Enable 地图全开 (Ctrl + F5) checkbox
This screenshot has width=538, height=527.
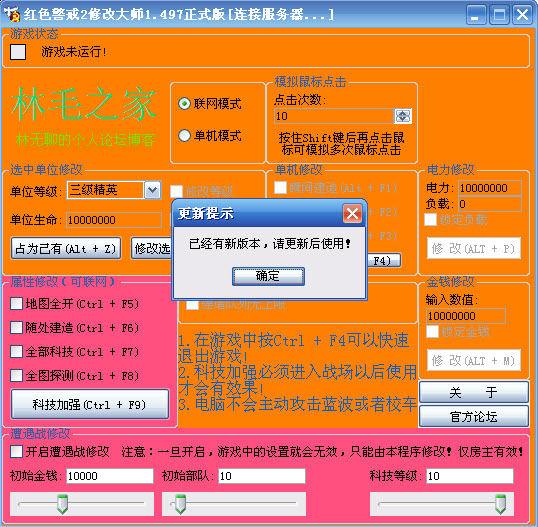16,304
